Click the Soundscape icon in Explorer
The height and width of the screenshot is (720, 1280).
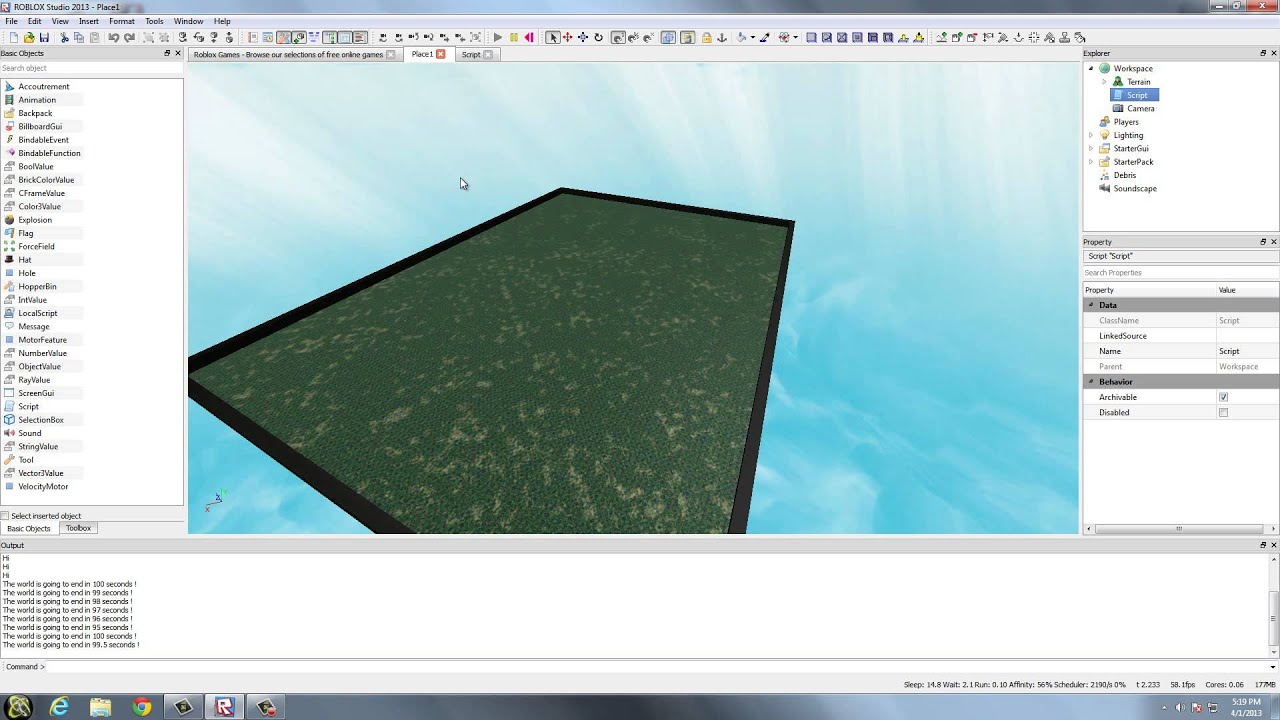[x=1105, y=188]
